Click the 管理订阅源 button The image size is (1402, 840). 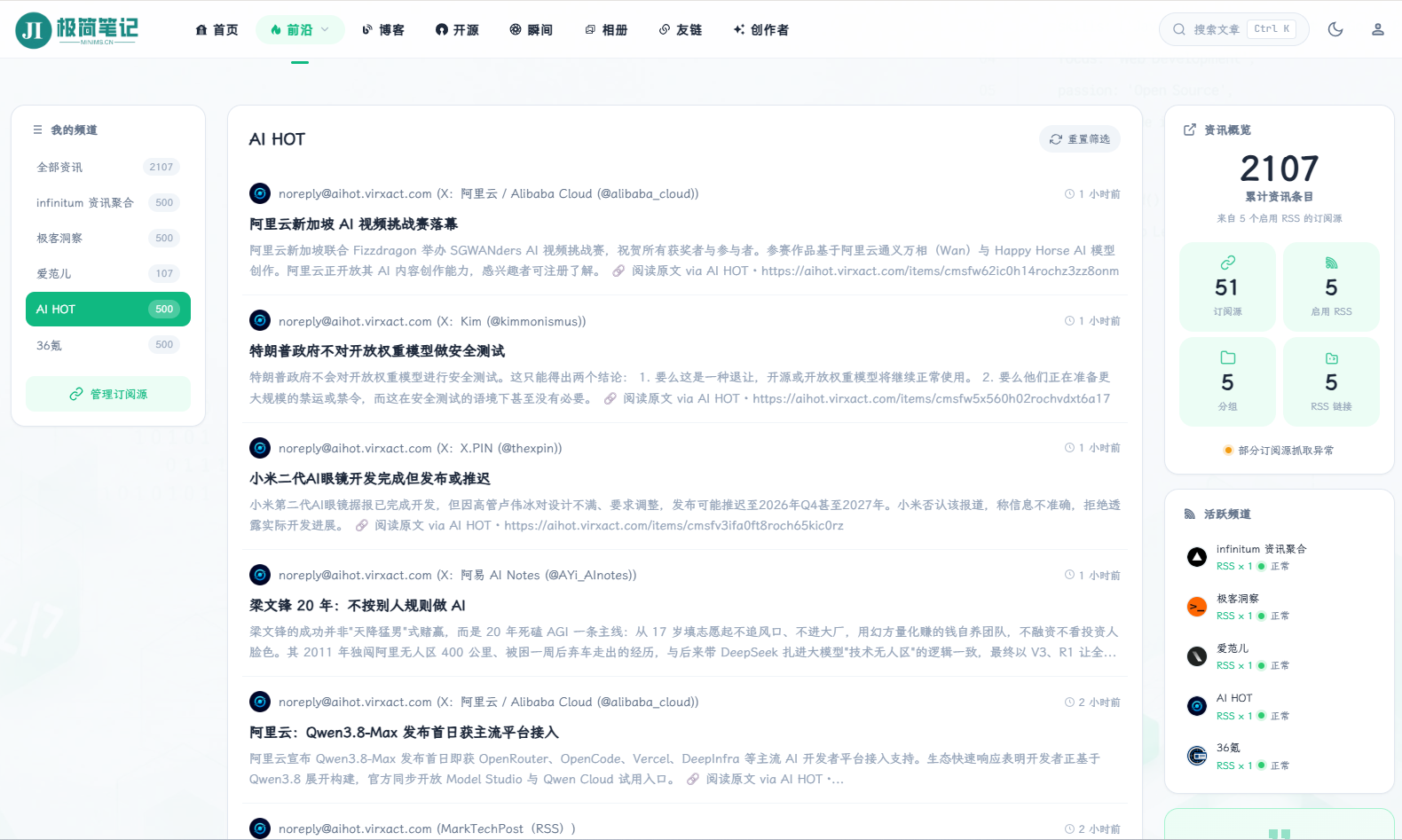click(x=108, y=394)
